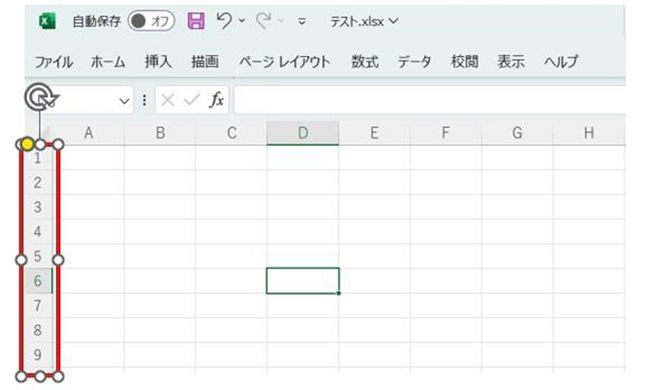Switch to the 挿入 ribbon tab
Screen dimensions: 646x390
click(x=158, y=62)
